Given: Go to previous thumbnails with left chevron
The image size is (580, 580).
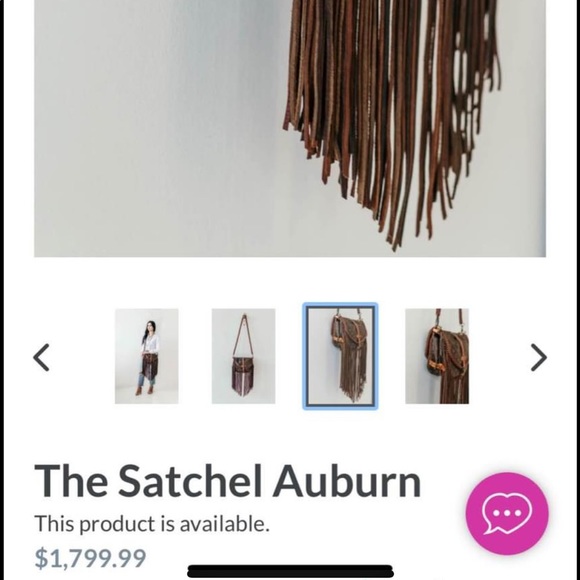Looking at the screenshot, I should coord(41,357).
